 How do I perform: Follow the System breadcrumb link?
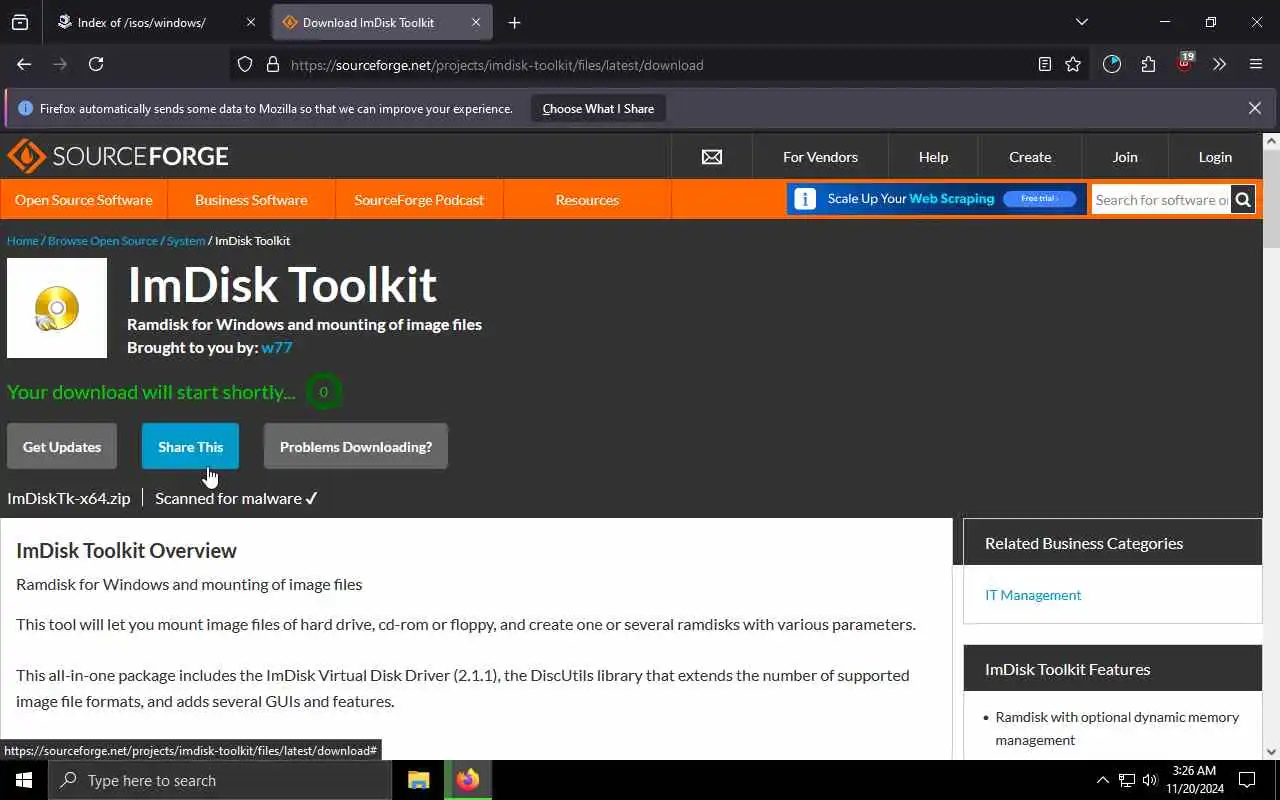coord(186,241)
